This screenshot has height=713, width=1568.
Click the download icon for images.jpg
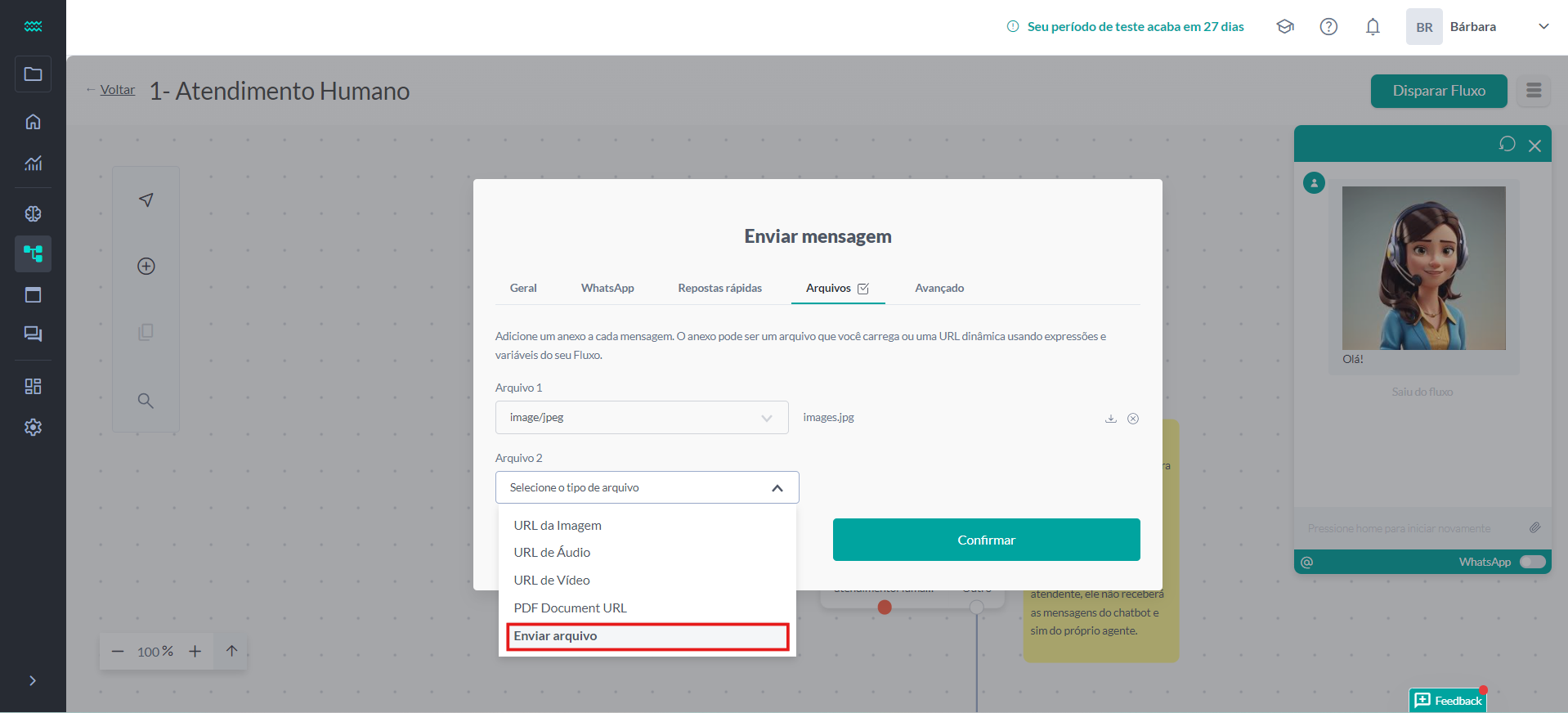(1111, 419)
